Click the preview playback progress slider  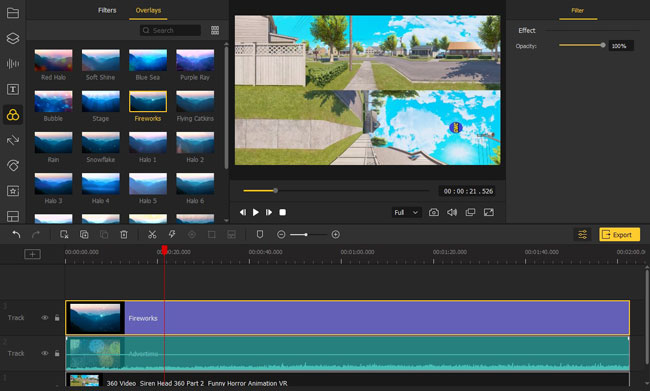336,191
